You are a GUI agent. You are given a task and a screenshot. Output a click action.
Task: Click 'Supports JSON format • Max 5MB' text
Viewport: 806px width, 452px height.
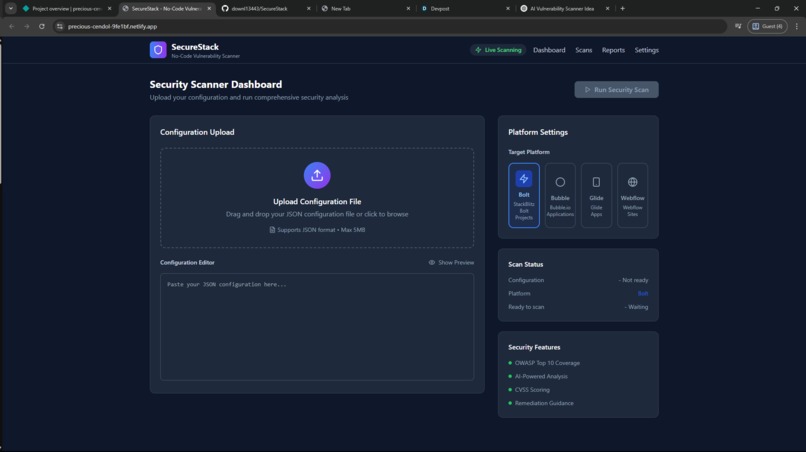pos(321,230)
